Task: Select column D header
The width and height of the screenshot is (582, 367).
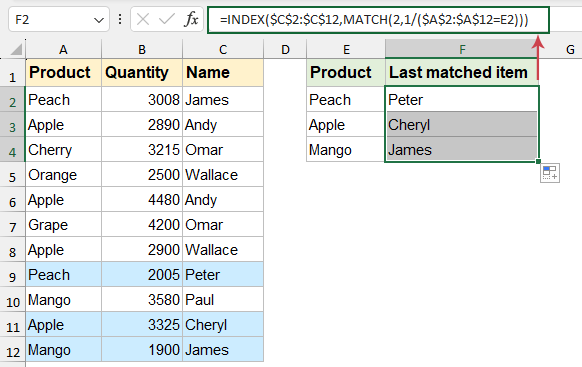Action: [285, 49]
